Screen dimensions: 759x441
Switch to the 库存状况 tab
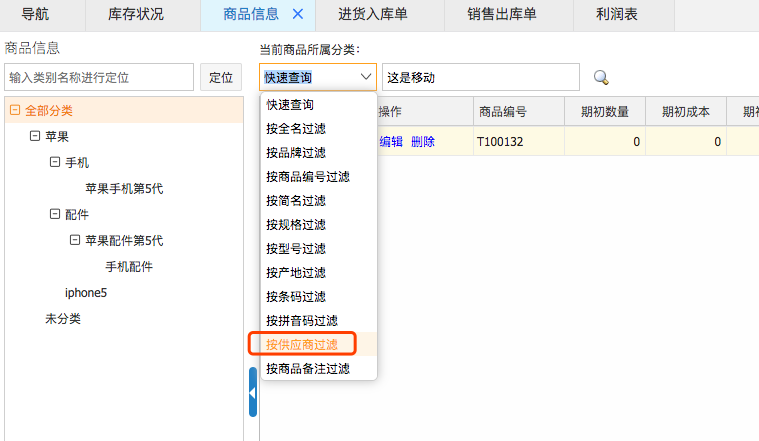(x=135, y=14)
